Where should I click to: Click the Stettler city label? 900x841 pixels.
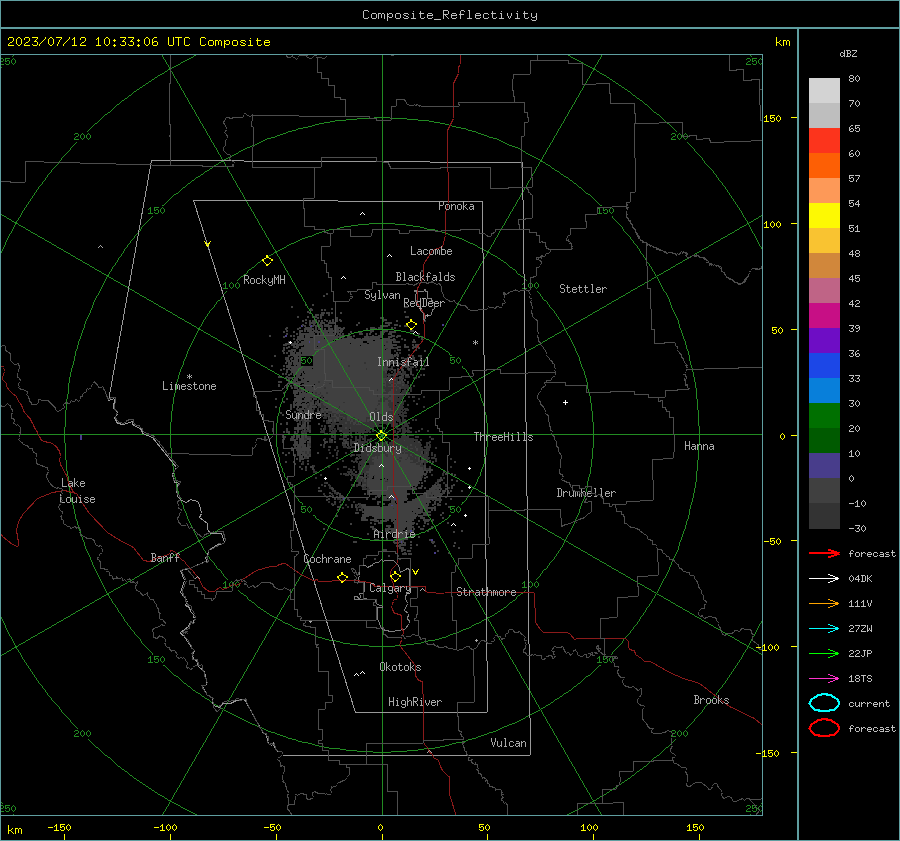[583, 289]
